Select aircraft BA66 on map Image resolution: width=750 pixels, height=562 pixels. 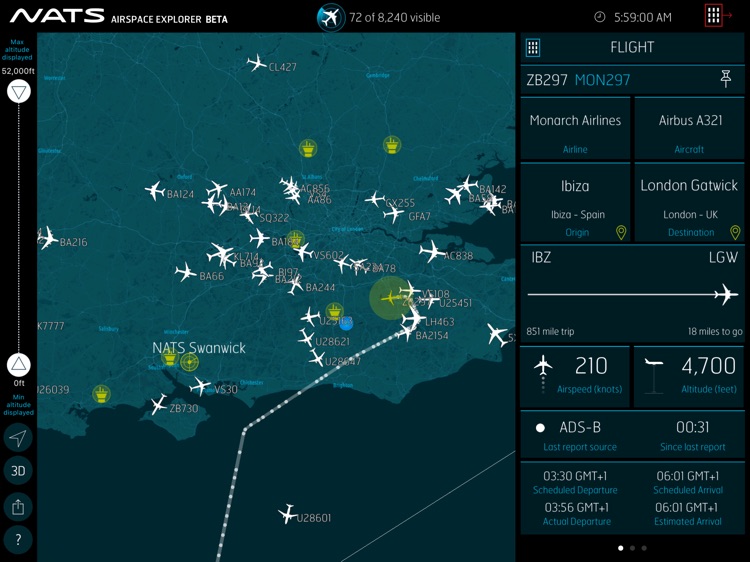click(x=185, y=272)
